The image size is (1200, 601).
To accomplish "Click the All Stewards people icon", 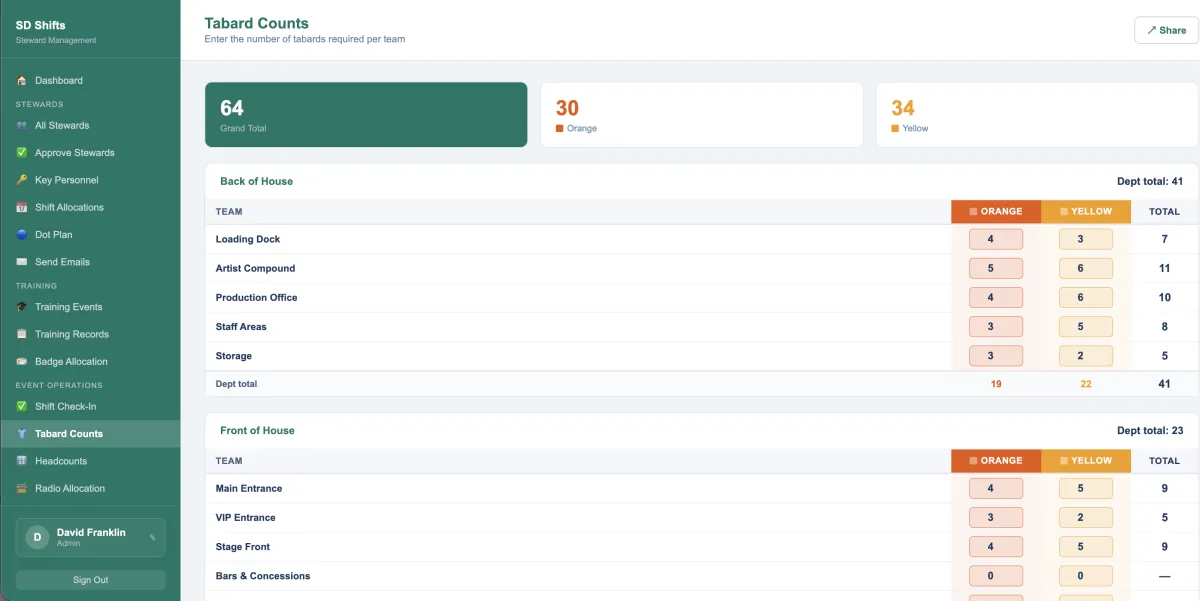I will click(22, 125).
